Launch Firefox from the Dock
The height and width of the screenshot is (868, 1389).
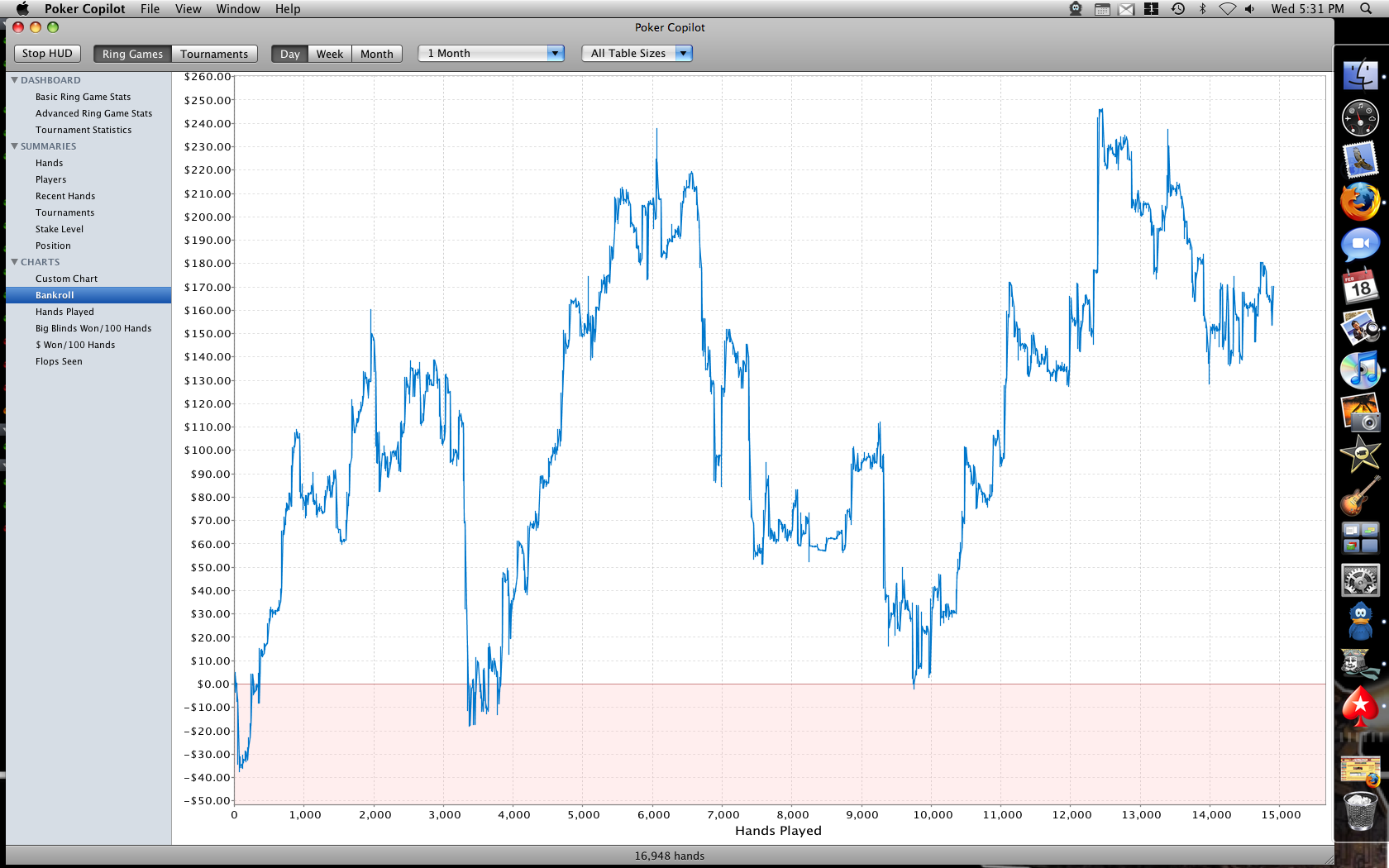[1360, 202]
